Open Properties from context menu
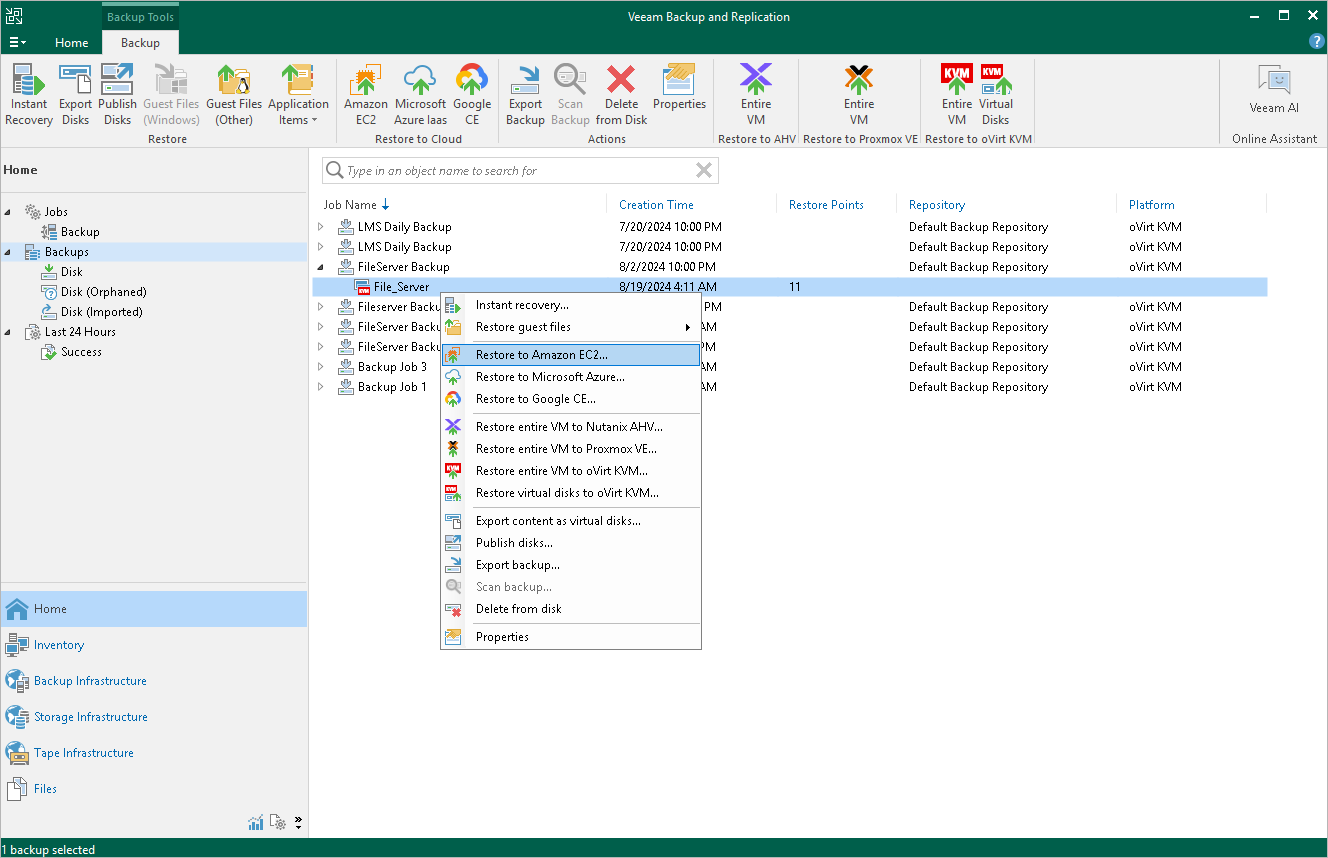This screenshot has width=1328, height=858. [x=571, y=637]
